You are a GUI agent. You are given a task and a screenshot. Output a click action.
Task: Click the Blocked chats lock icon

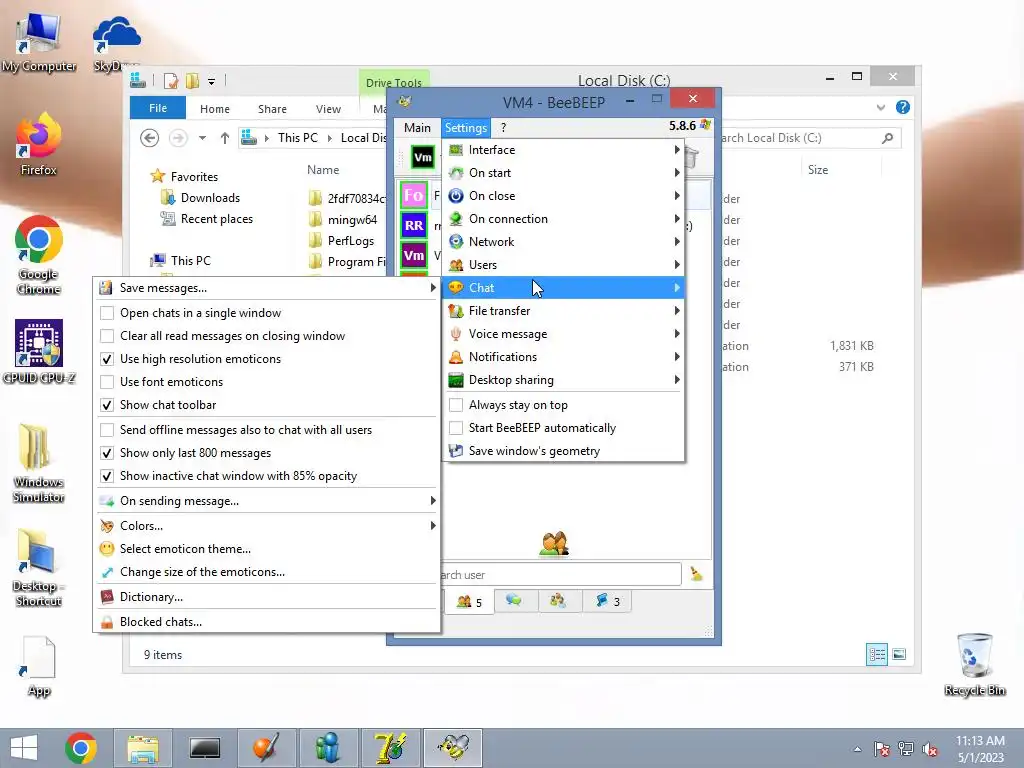coord(106,622)
